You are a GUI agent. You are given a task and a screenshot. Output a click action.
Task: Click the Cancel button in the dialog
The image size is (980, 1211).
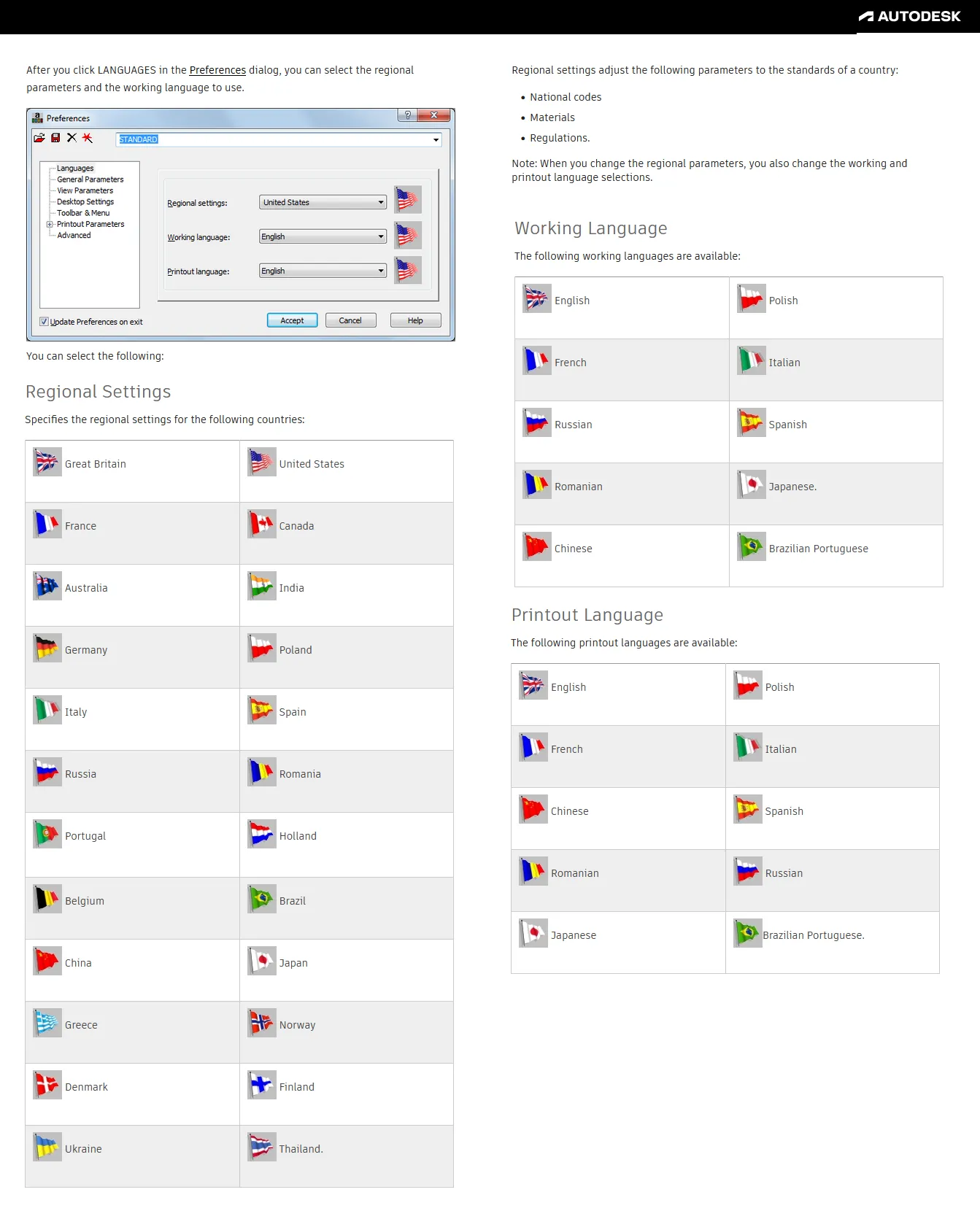(350, 320)
